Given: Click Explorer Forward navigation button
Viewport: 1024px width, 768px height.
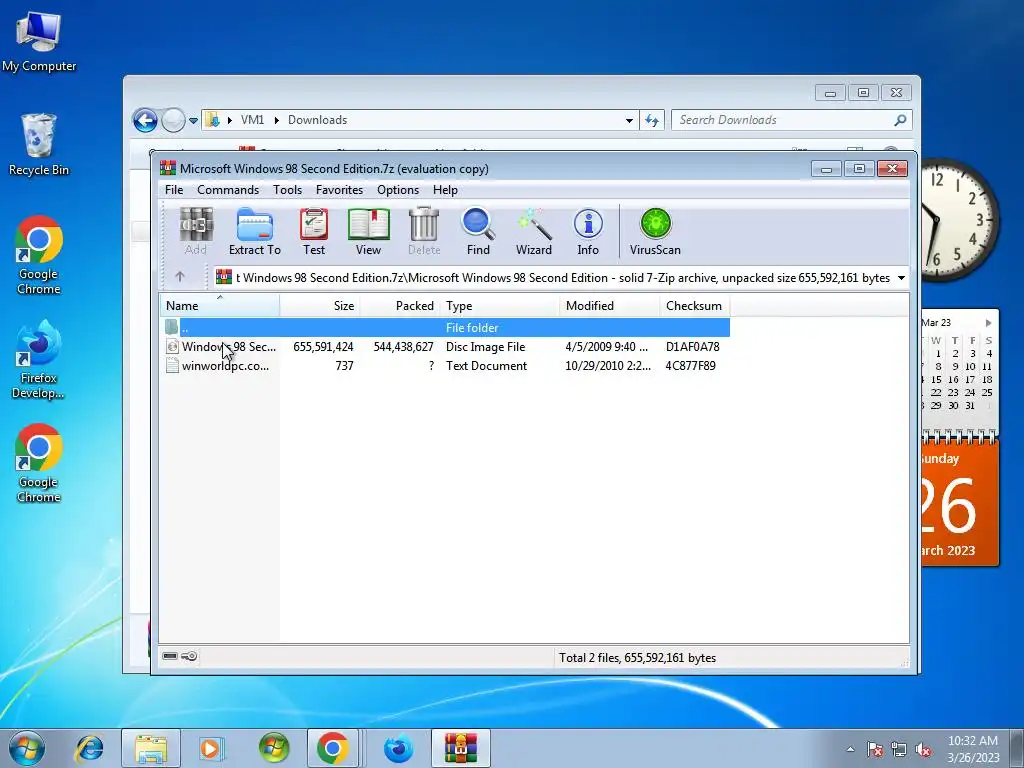Looking at the screenshot, I should pyautogui.click(x=173, y=120).
